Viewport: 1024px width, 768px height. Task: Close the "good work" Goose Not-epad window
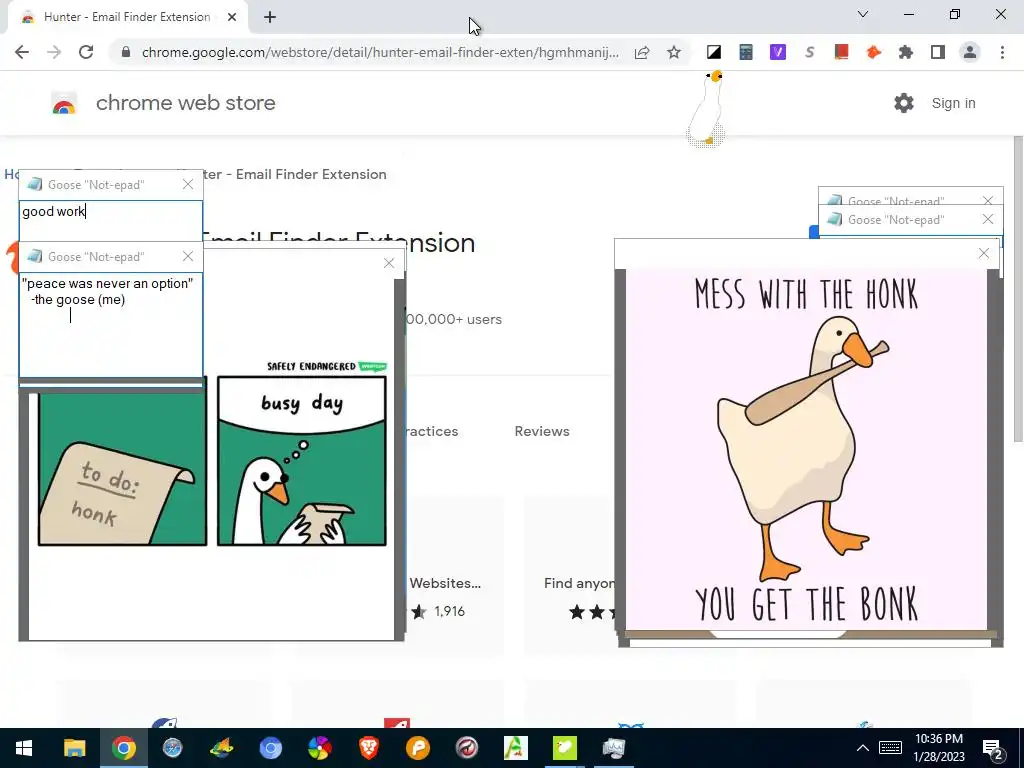(188, 185)
